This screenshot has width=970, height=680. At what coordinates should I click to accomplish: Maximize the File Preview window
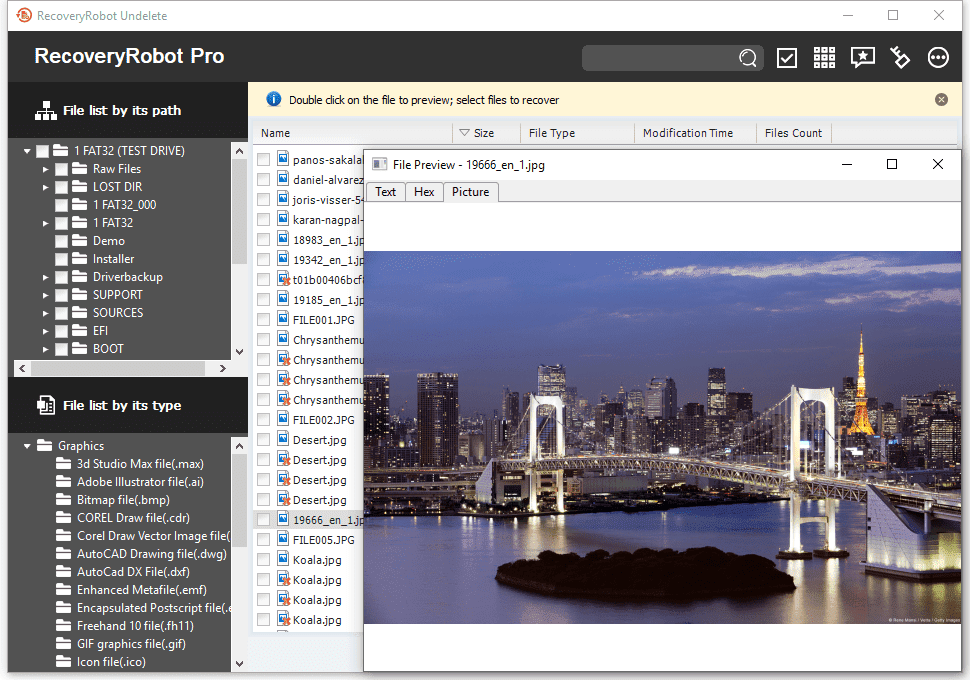[x=891, y=164]
